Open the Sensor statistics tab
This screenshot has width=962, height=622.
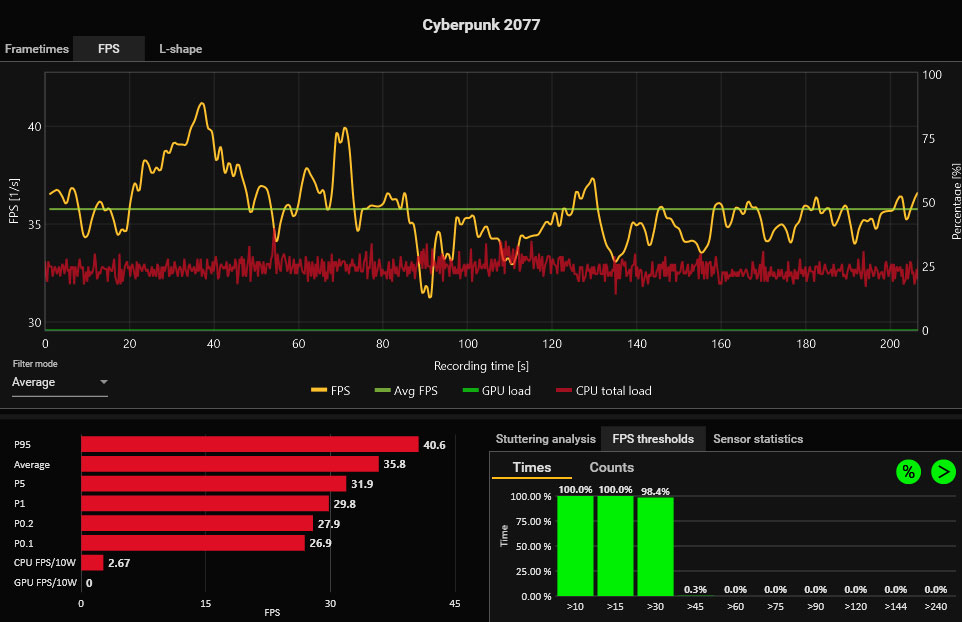click(x=757, y=439)
